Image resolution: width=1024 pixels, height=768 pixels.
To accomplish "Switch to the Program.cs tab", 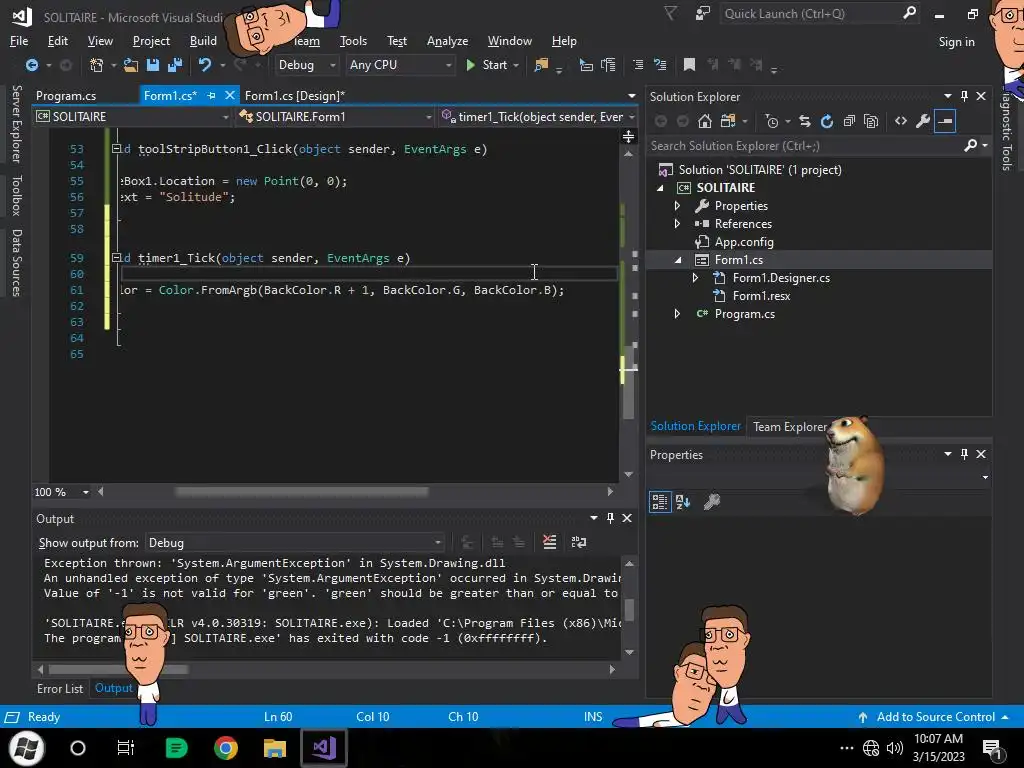I will [66, 95].
